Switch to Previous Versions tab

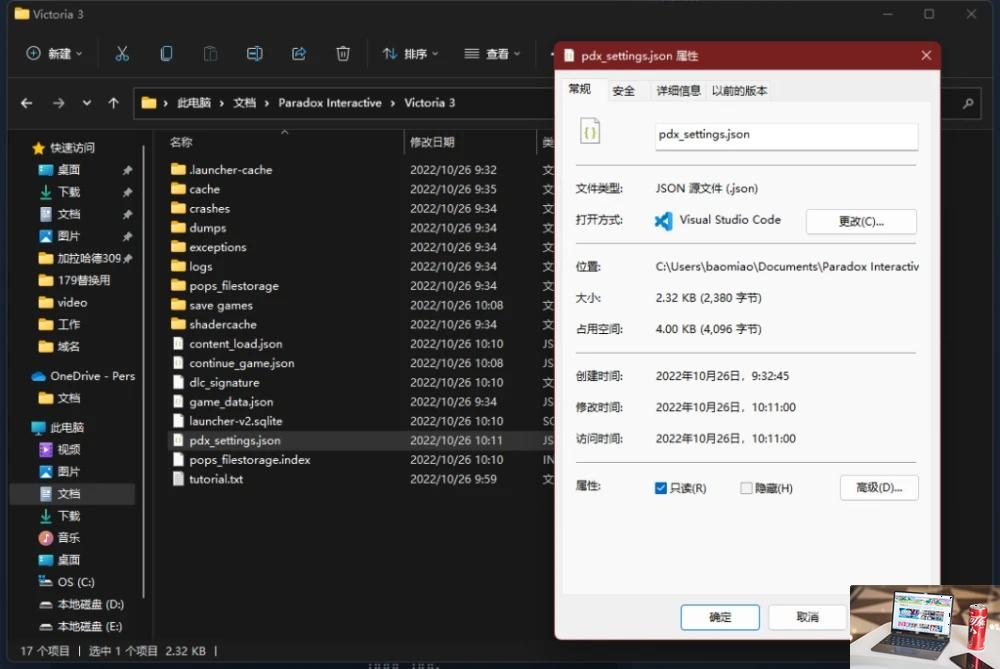coord(739,91)
